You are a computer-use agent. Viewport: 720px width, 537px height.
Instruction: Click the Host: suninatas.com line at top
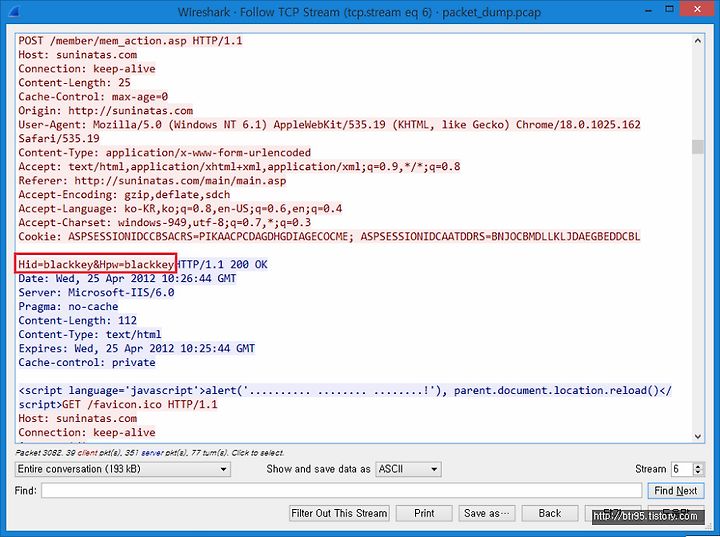(78, 55)
